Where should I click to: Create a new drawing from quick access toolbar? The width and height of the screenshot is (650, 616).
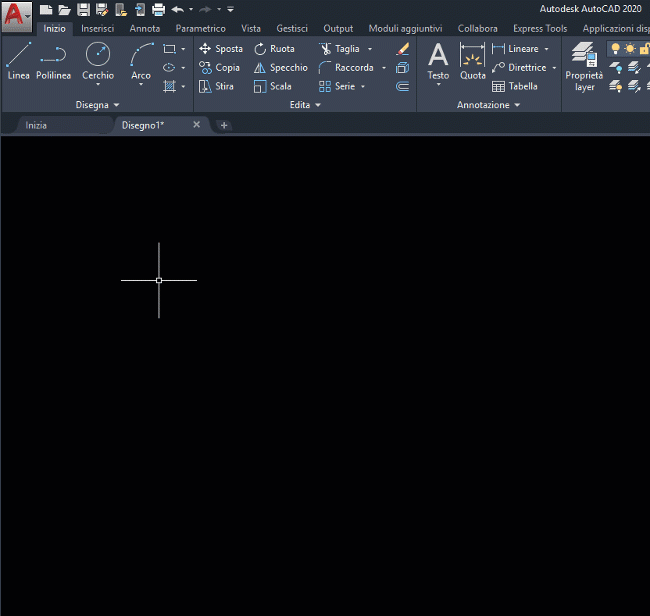(x=46, y=9)
